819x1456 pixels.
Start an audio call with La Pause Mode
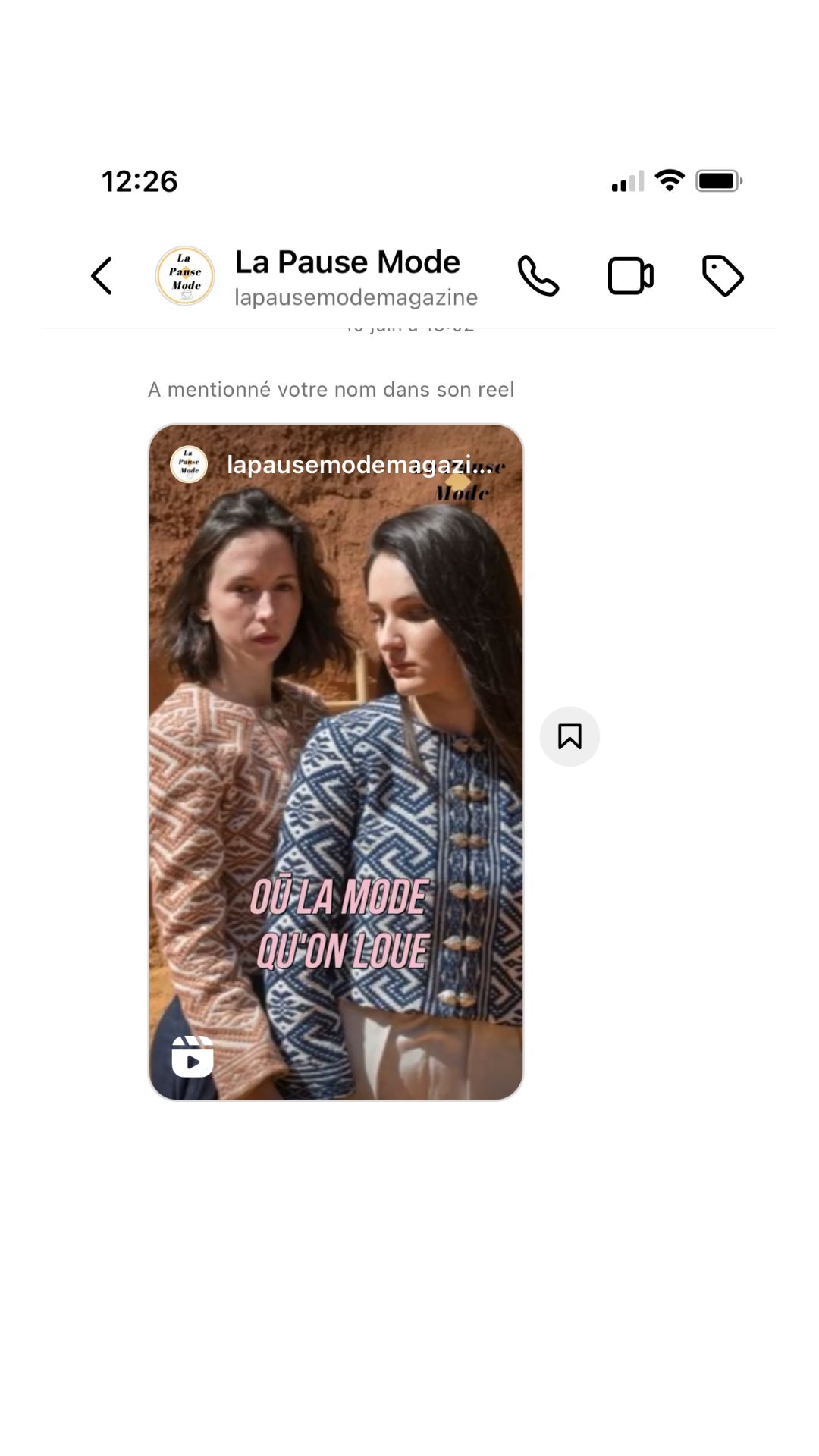click(x=538, y=275)
